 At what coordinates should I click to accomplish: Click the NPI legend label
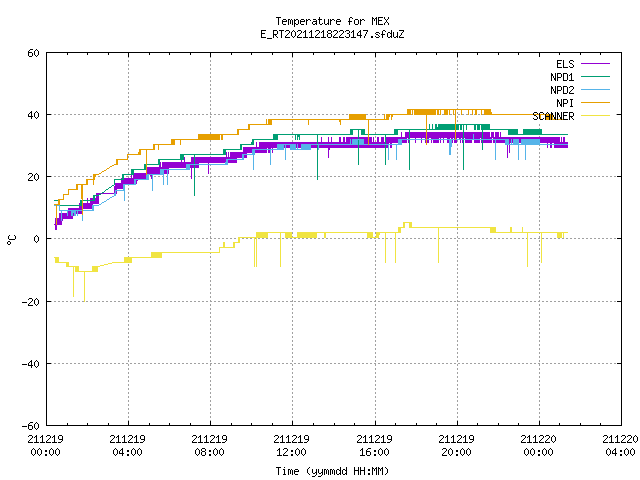point(565,103)
